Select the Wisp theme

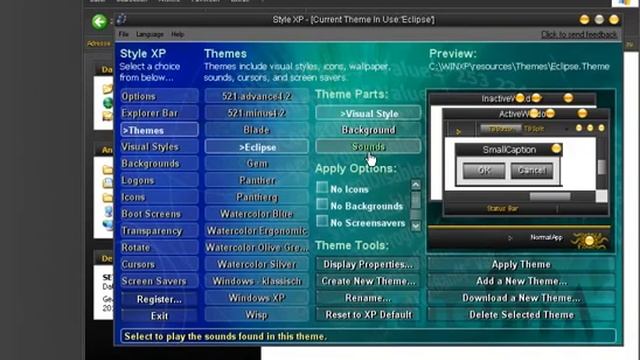point(256,315)
